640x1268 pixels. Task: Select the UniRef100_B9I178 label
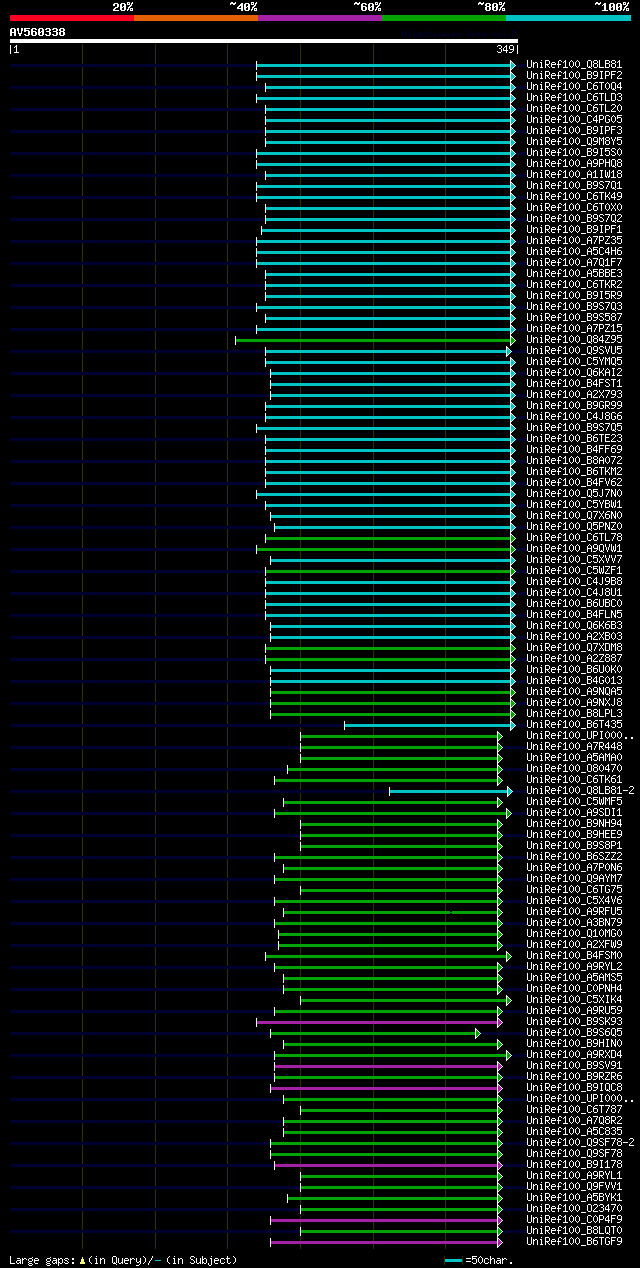click(574, 1165)
